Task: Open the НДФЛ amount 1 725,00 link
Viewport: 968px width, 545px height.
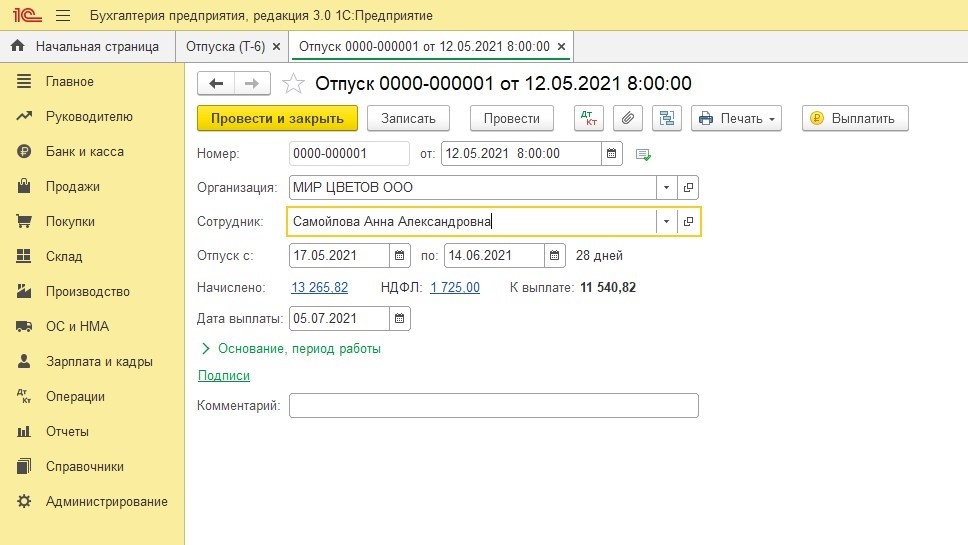Action: pos(455,288)
